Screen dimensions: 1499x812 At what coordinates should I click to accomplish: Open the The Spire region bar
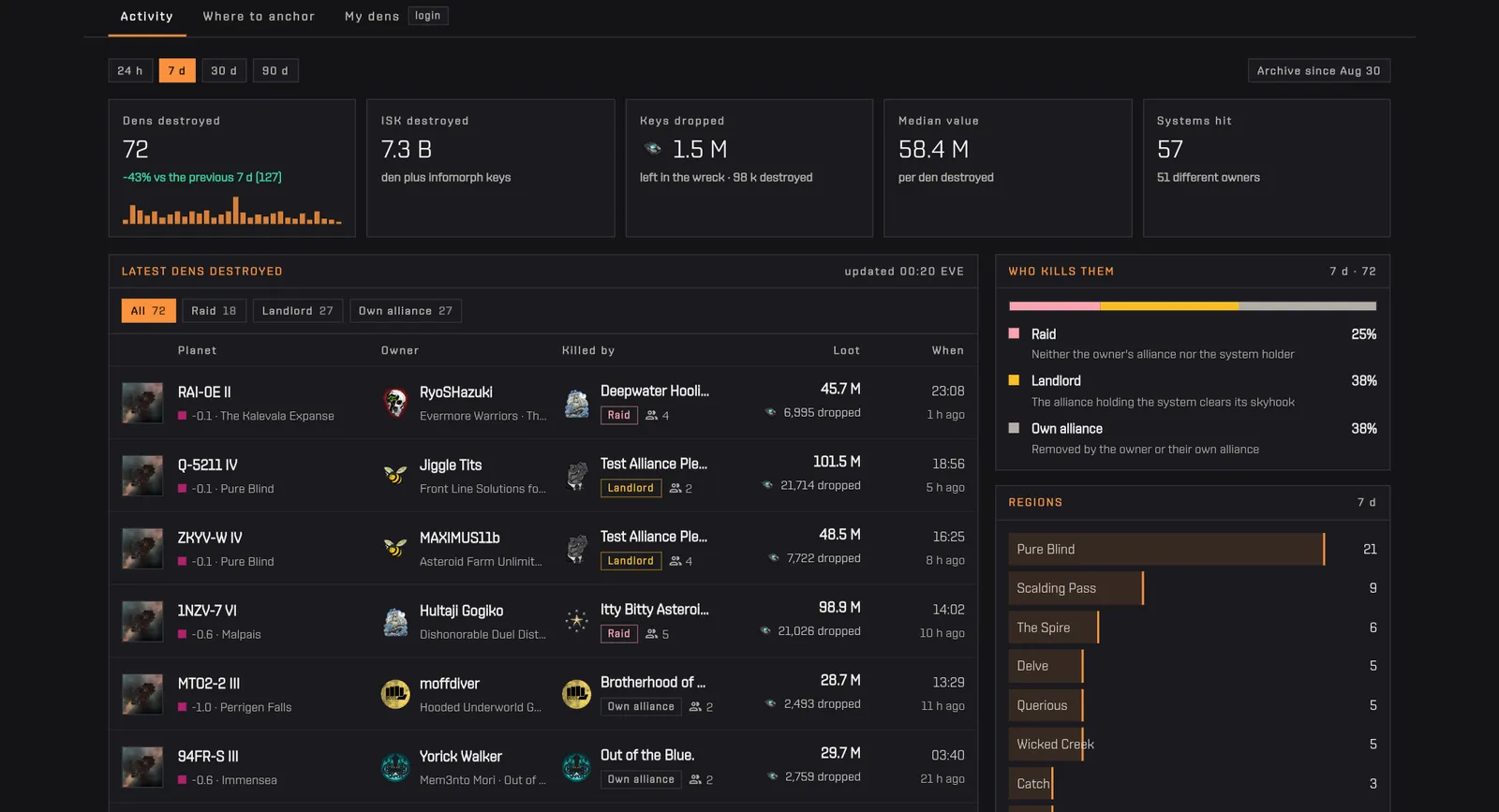tap(1053, 627)
